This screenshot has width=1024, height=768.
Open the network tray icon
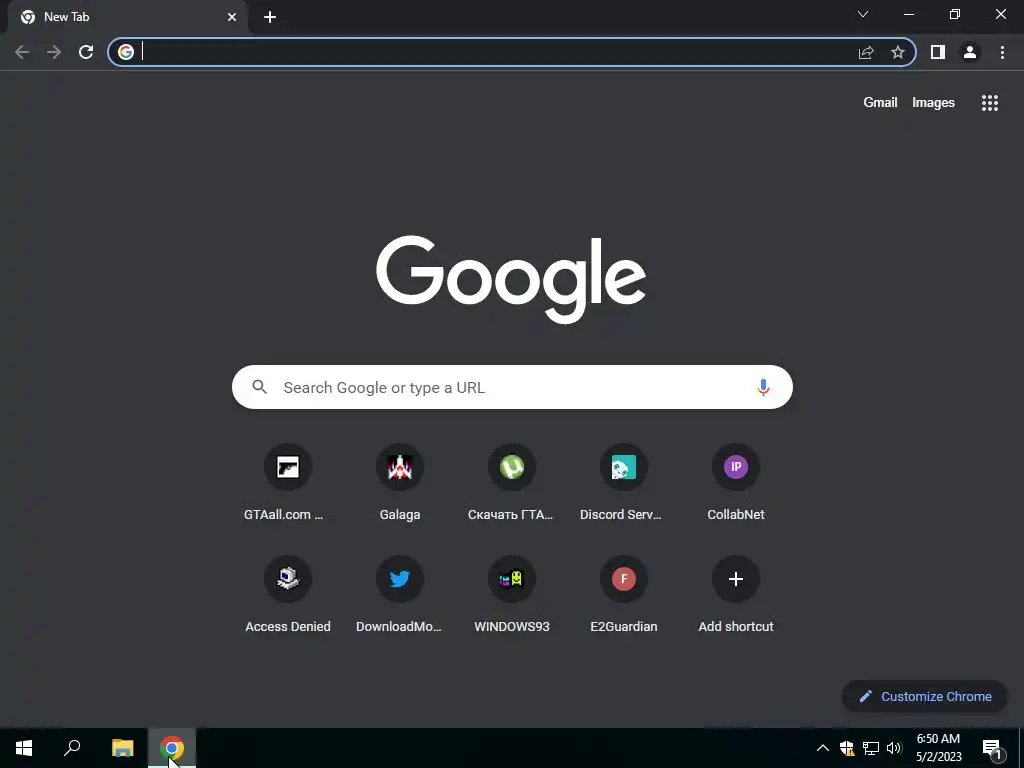pos(871,748)
